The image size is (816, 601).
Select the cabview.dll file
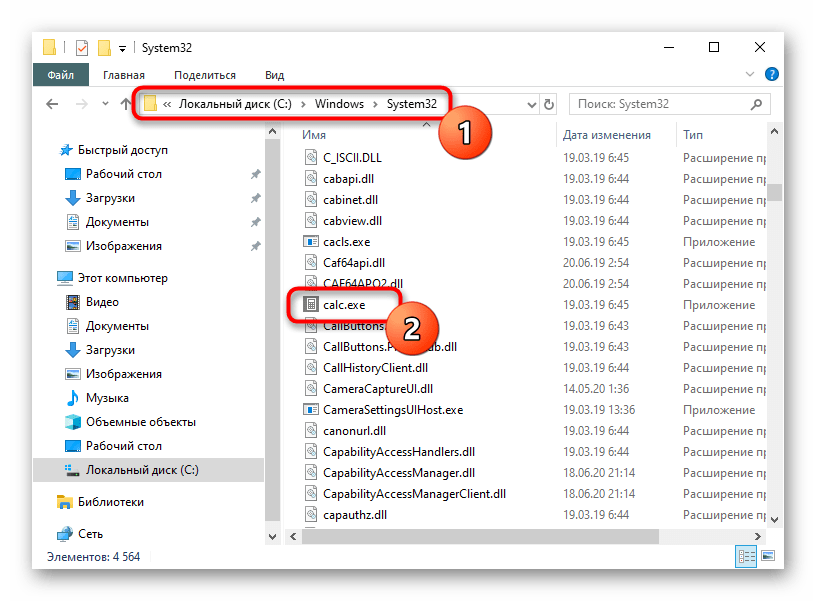point(353,221)
